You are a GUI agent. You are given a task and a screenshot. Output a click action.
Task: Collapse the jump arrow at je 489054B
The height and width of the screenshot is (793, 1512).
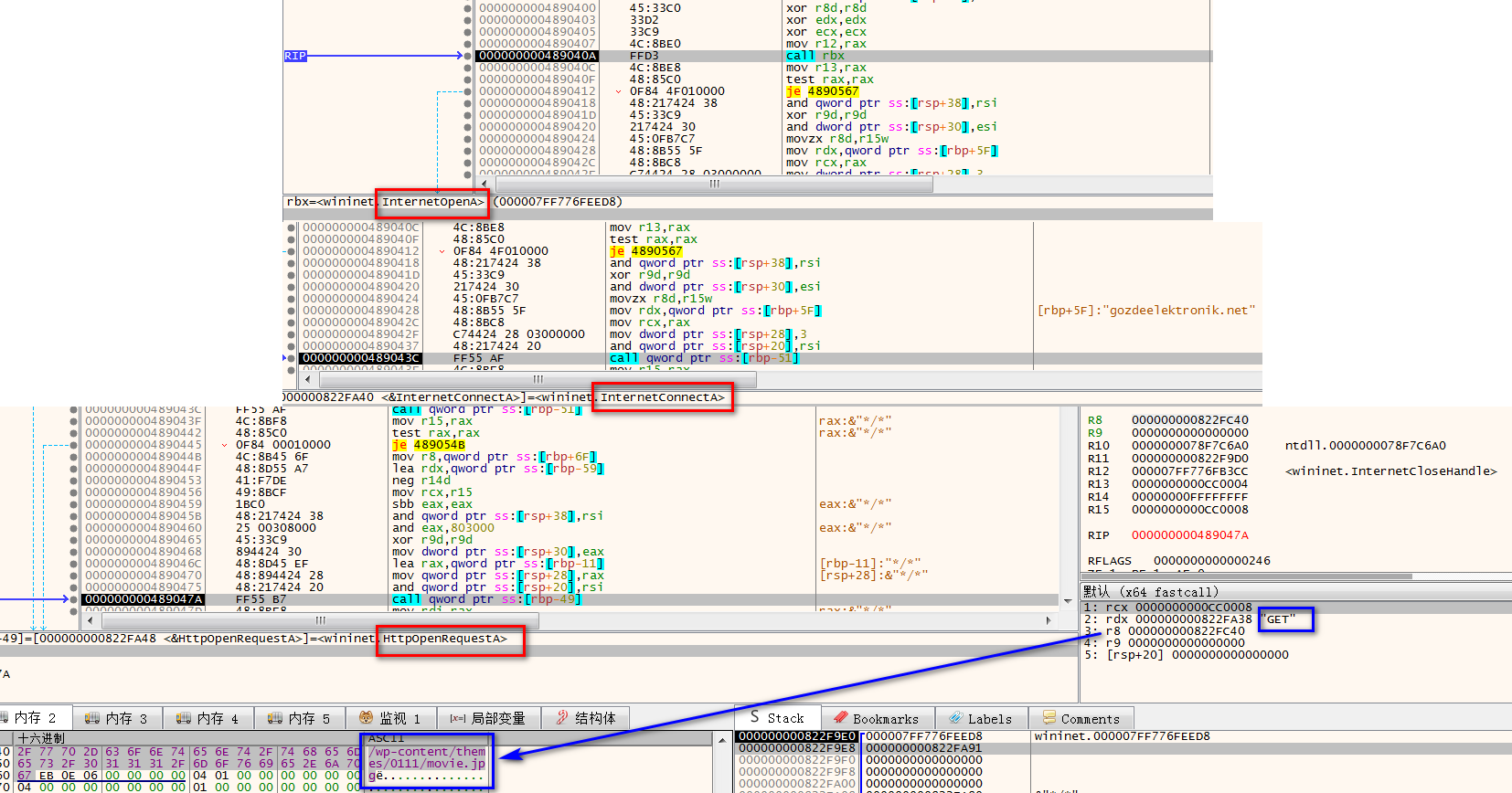pos(225,445)
